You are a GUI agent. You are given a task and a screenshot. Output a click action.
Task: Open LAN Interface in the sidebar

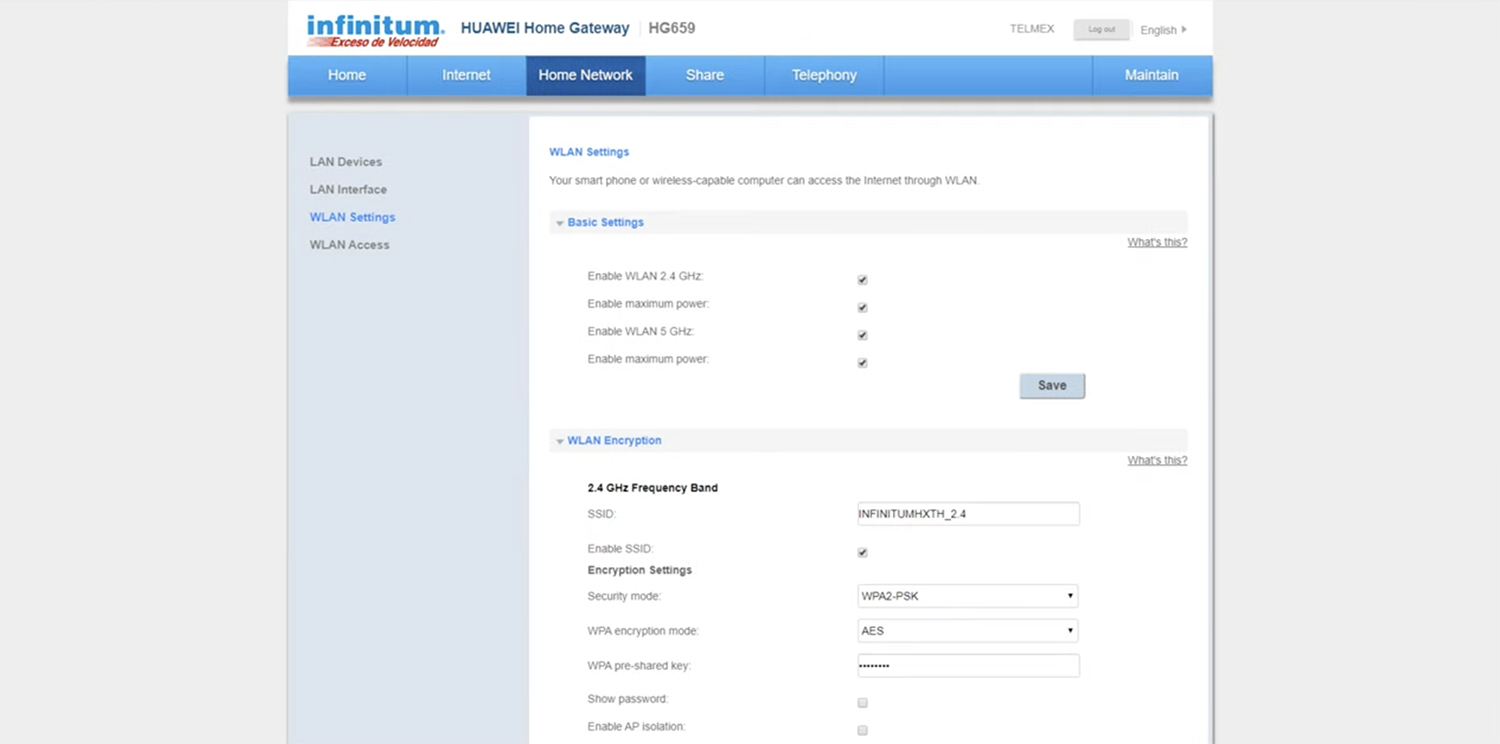348,189
